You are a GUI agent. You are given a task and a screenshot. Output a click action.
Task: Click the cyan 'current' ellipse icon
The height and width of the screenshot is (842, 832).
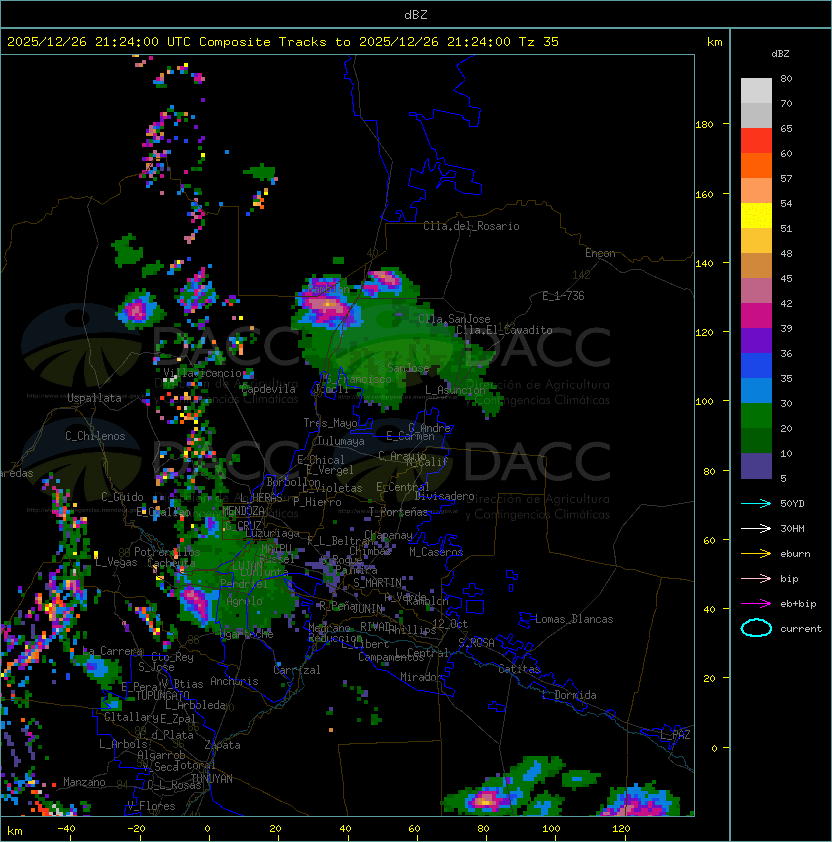tap(756, 628)
